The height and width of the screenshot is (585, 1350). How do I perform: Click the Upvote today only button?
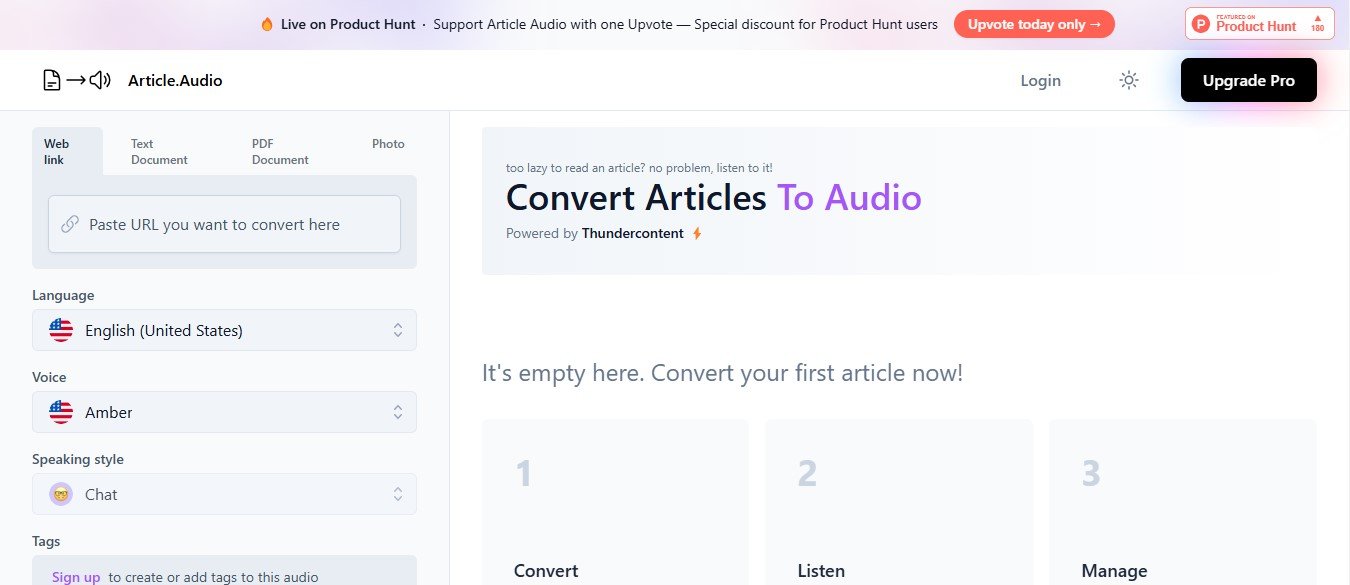(1034, 24)
